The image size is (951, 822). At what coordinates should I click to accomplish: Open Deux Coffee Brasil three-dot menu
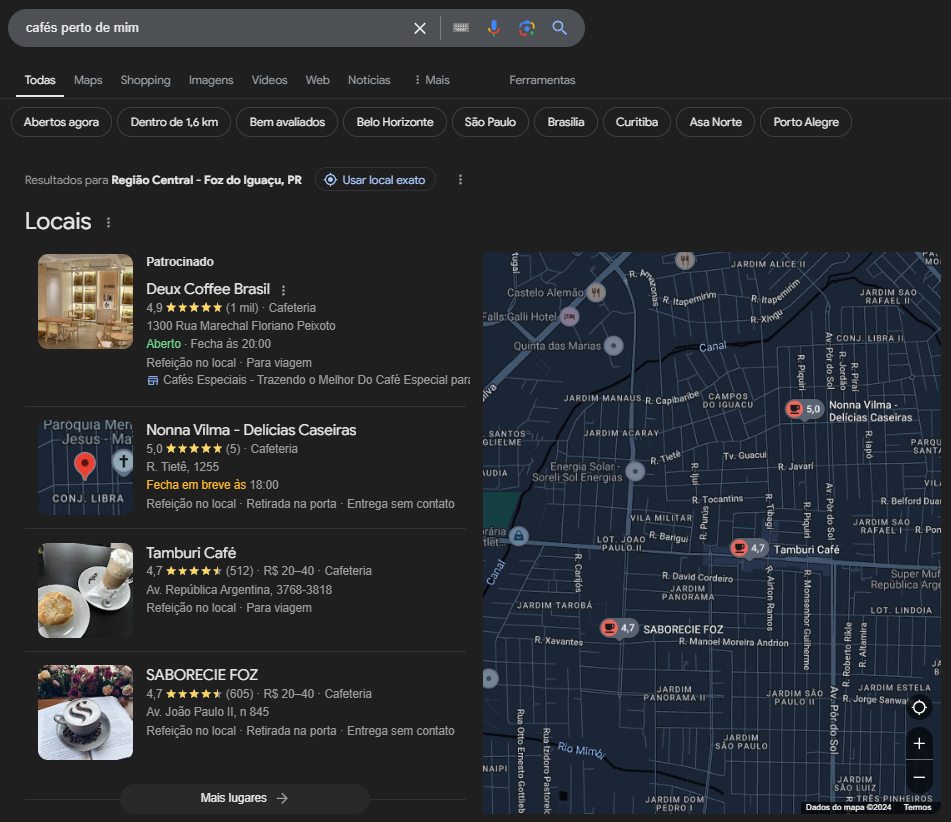click(x=283, y=290)
